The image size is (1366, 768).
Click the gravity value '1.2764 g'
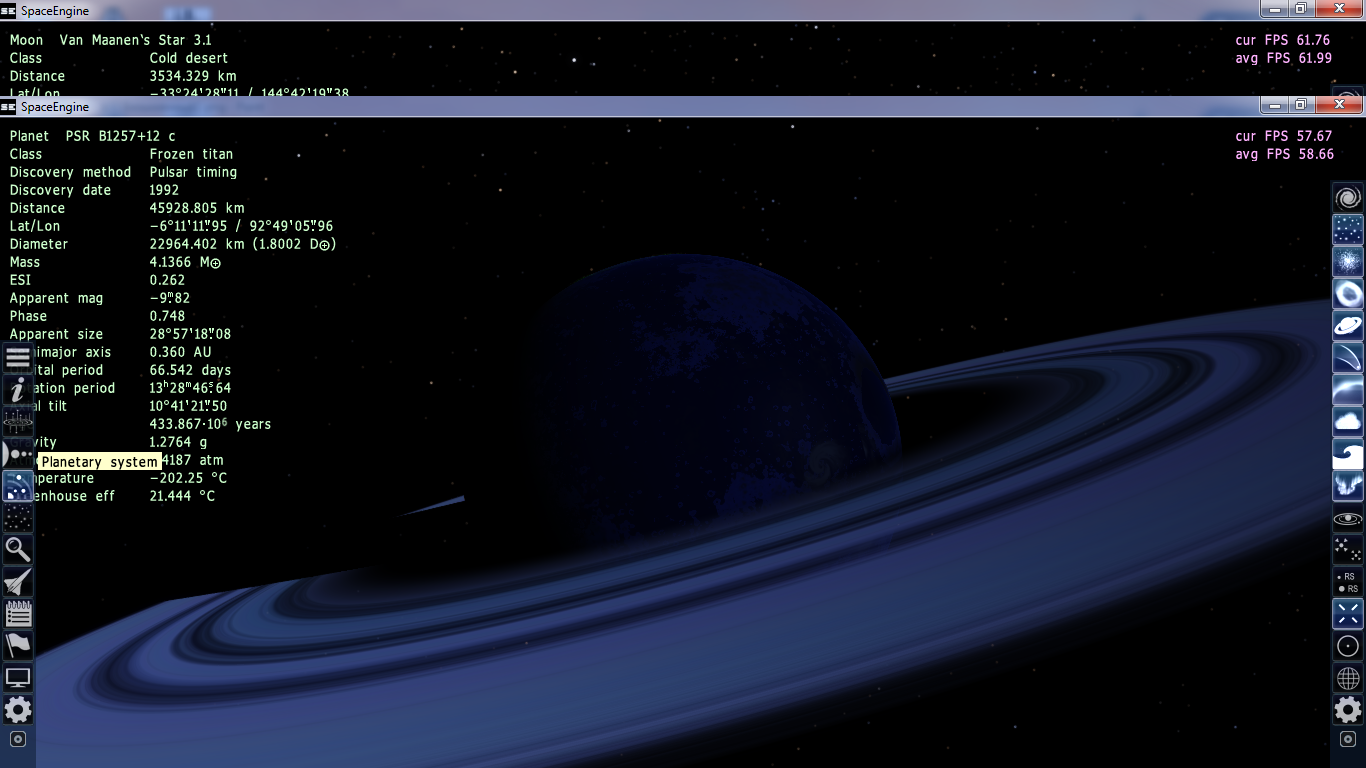tap(178, 442)
